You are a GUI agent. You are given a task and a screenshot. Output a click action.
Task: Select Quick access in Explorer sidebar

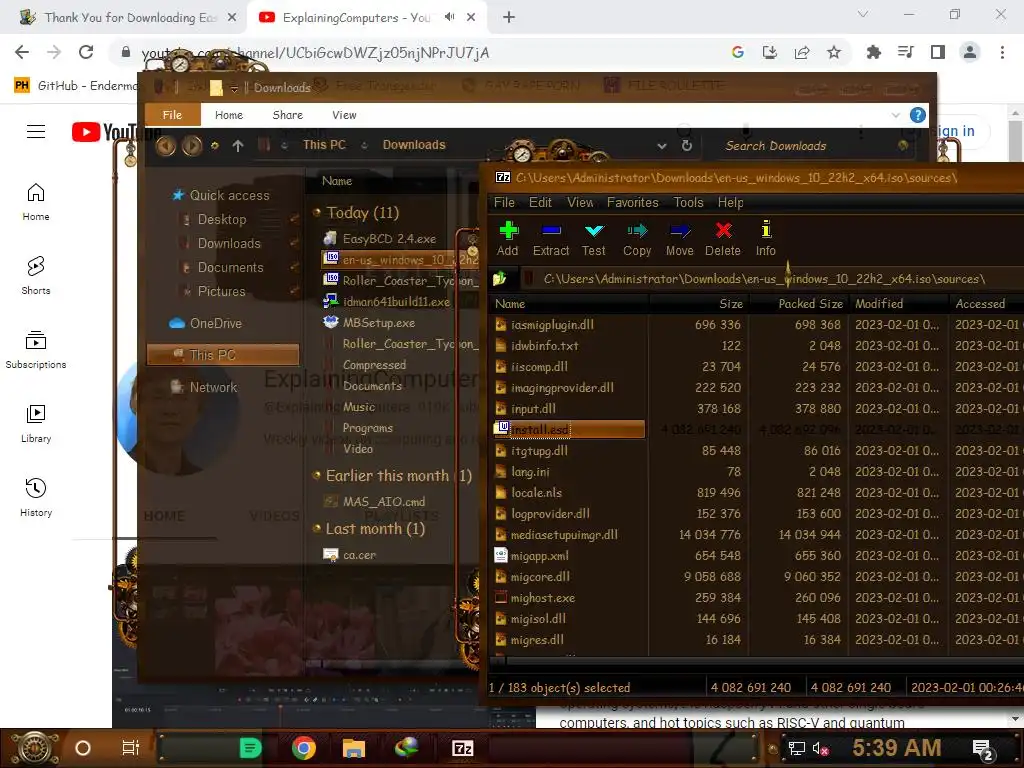[x=229, y=195]
